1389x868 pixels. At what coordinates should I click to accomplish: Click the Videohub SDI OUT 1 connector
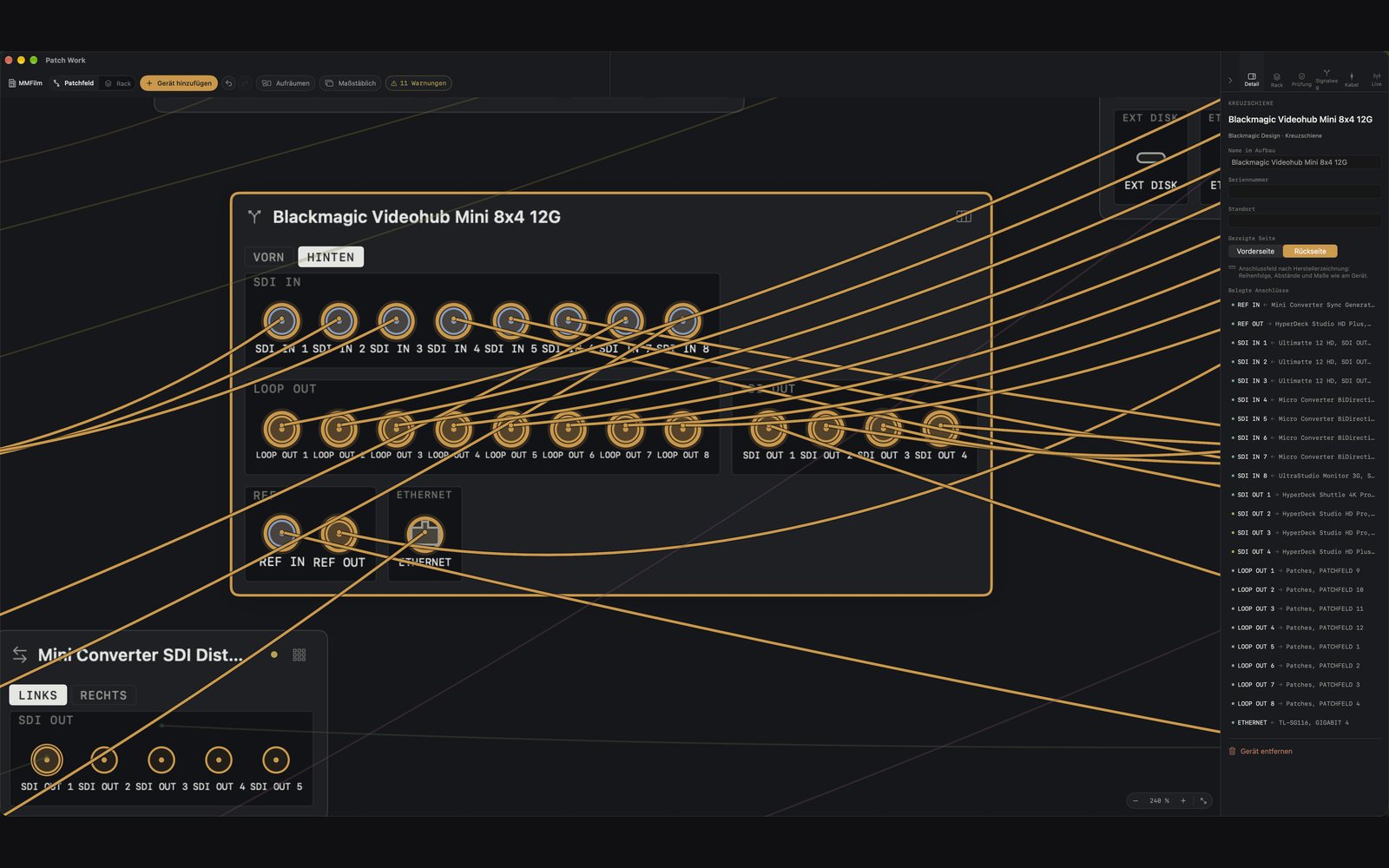768,429
